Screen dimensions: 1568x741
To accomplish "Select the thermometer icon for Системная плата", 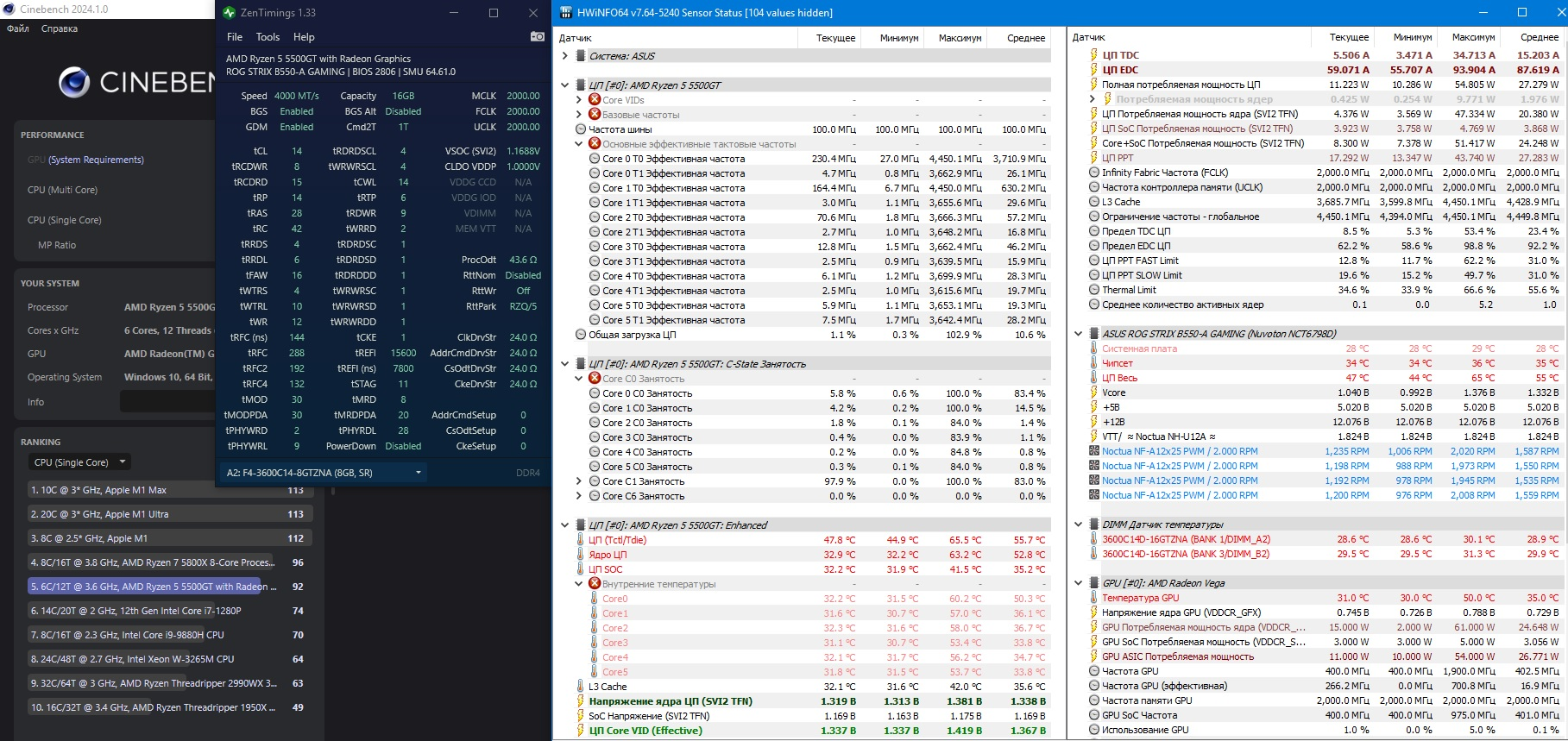I will (1094, 349).
